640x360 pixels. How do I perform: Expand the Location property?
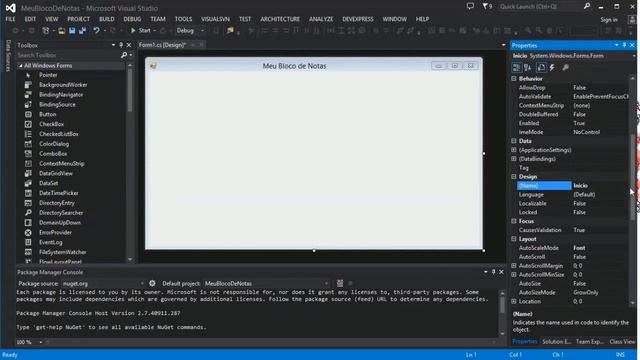[x=514, y=302]
